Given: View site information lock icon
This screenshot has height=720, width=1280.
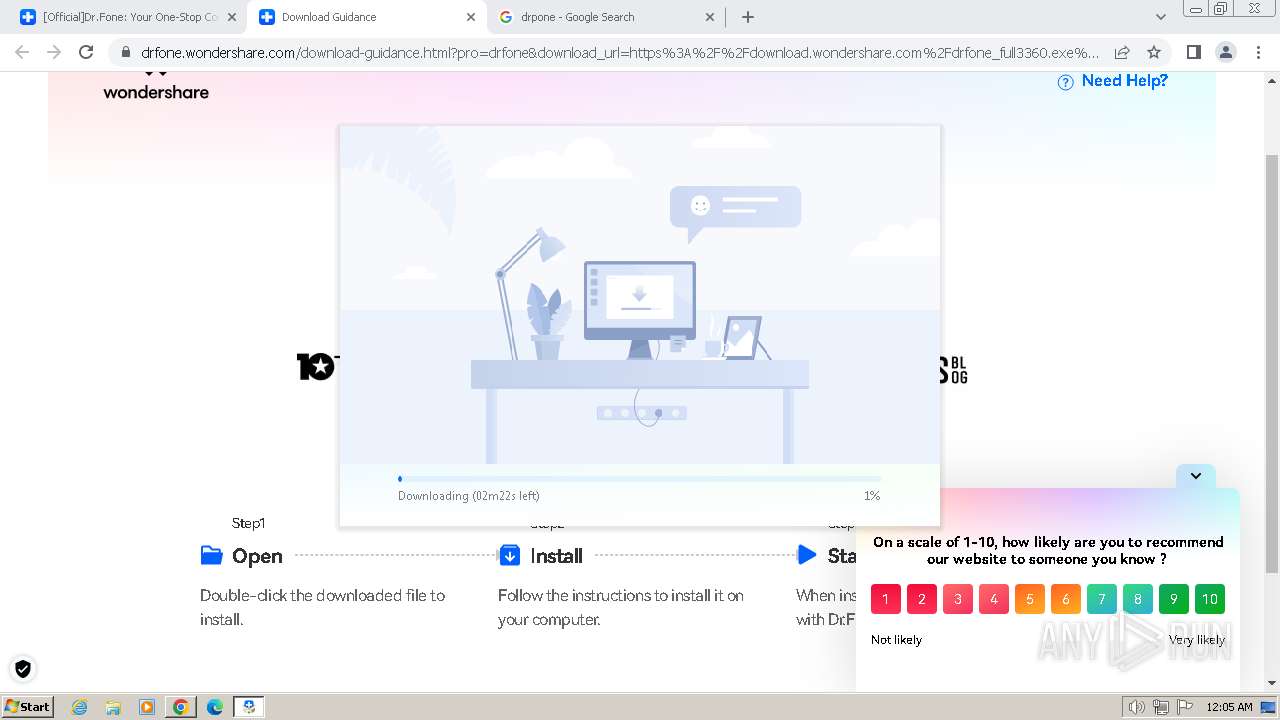Looking at the screenshot, I should [x=125, y=53].
